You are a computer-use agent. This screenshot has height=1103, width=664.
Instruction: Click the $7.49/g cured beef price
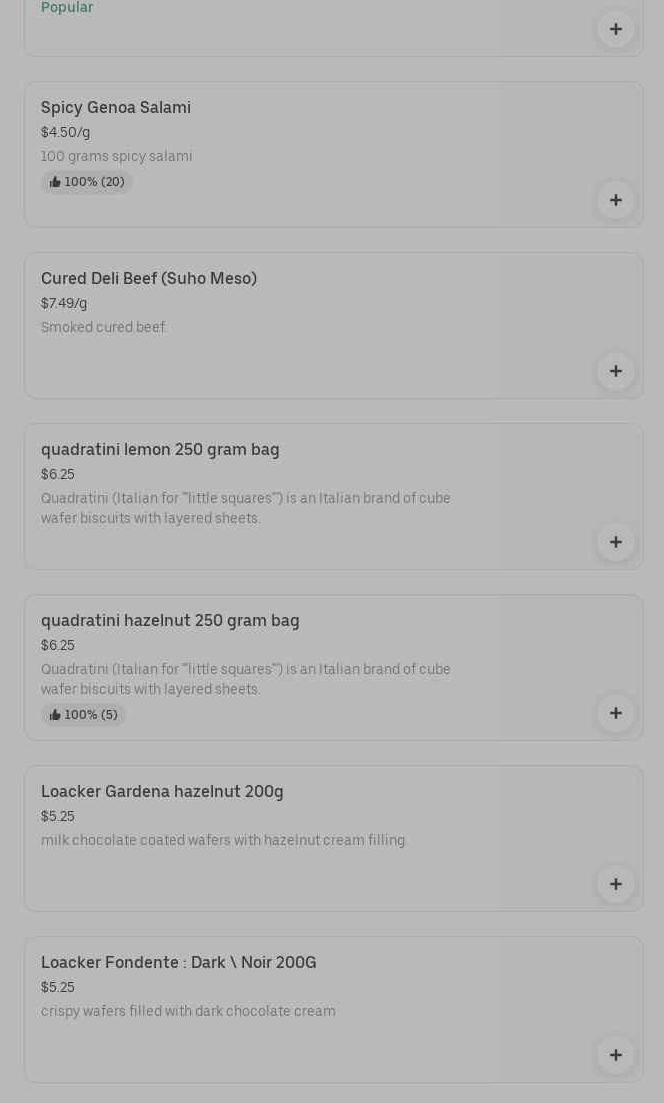coord(64,303)
